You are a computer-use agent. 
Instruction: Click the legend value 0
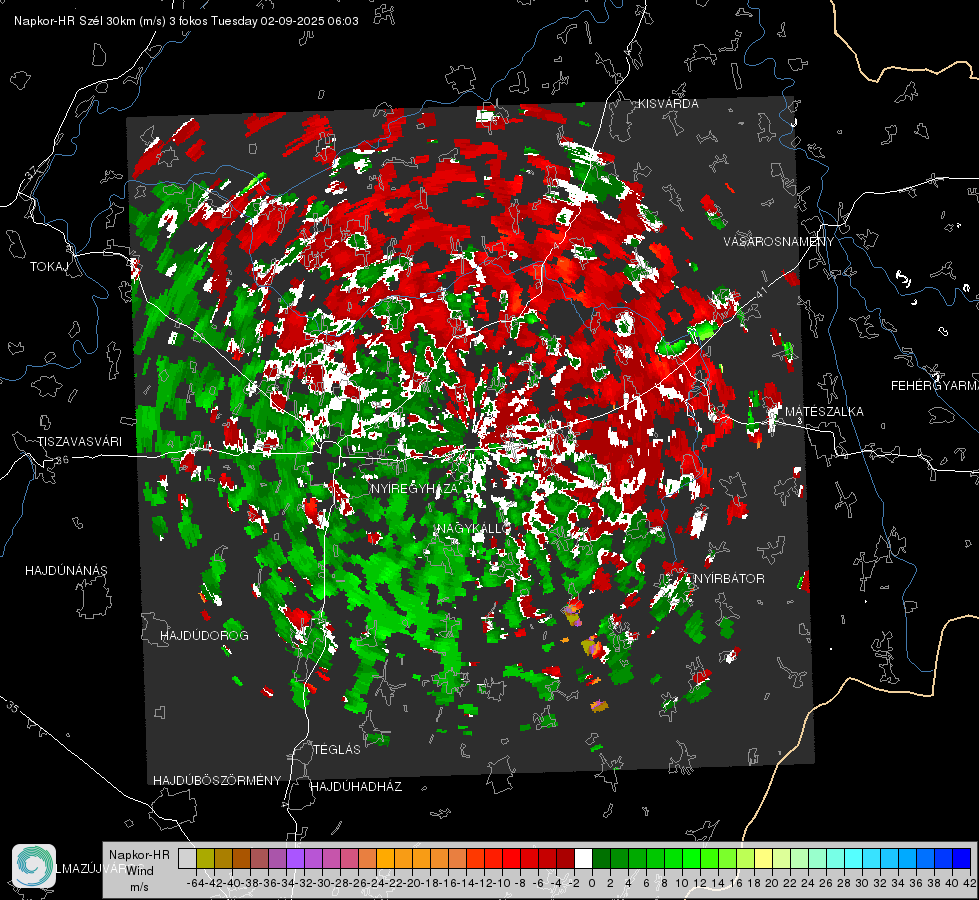(x=592, y=883)
